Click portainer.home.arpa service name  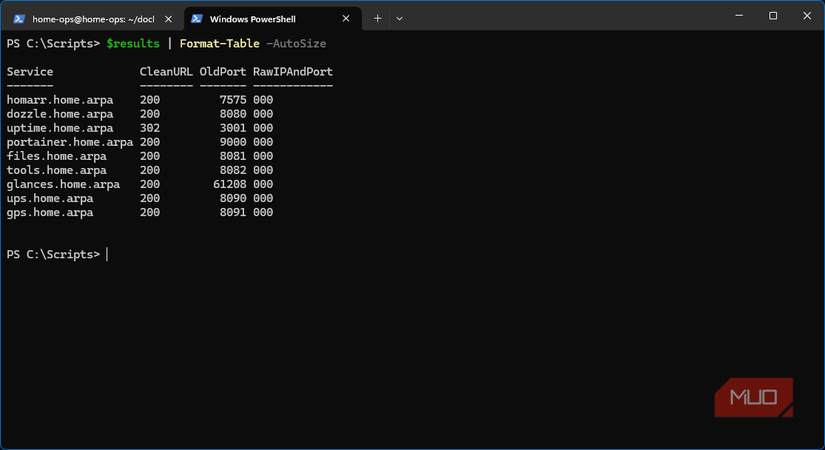pyautogui.click(x=70, y=142)
